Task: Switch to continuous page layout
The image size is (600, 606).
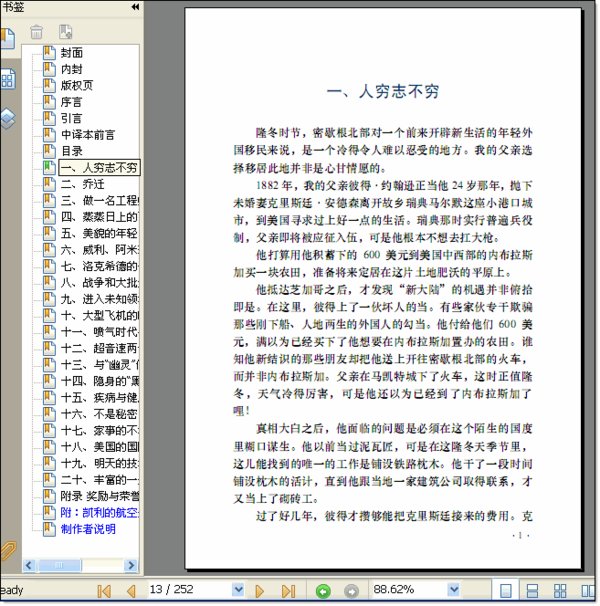Action: [533, 591]
